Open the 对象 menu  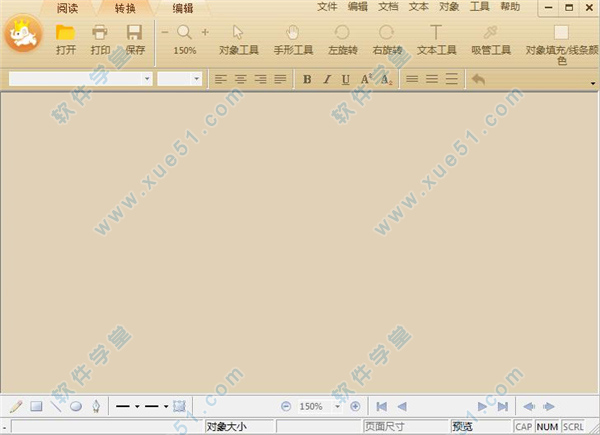click(x=449, y=7)
